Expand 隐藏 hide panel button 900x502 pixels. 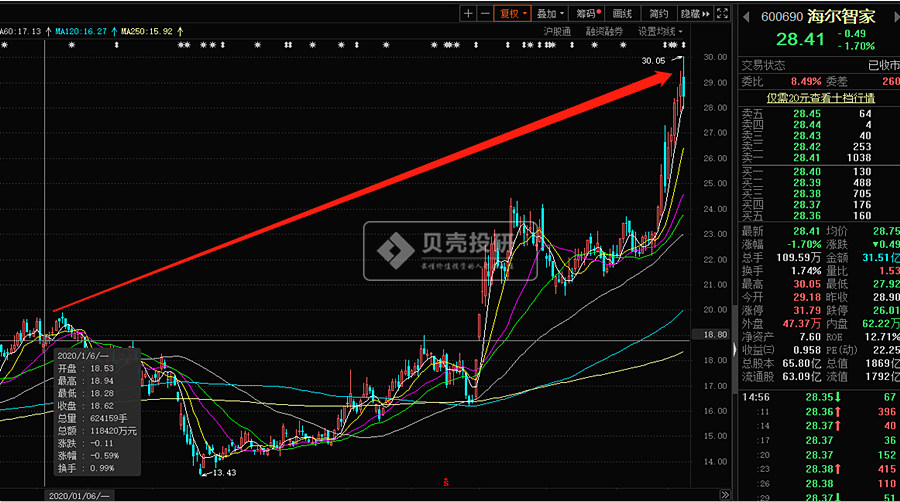point(695,13)
